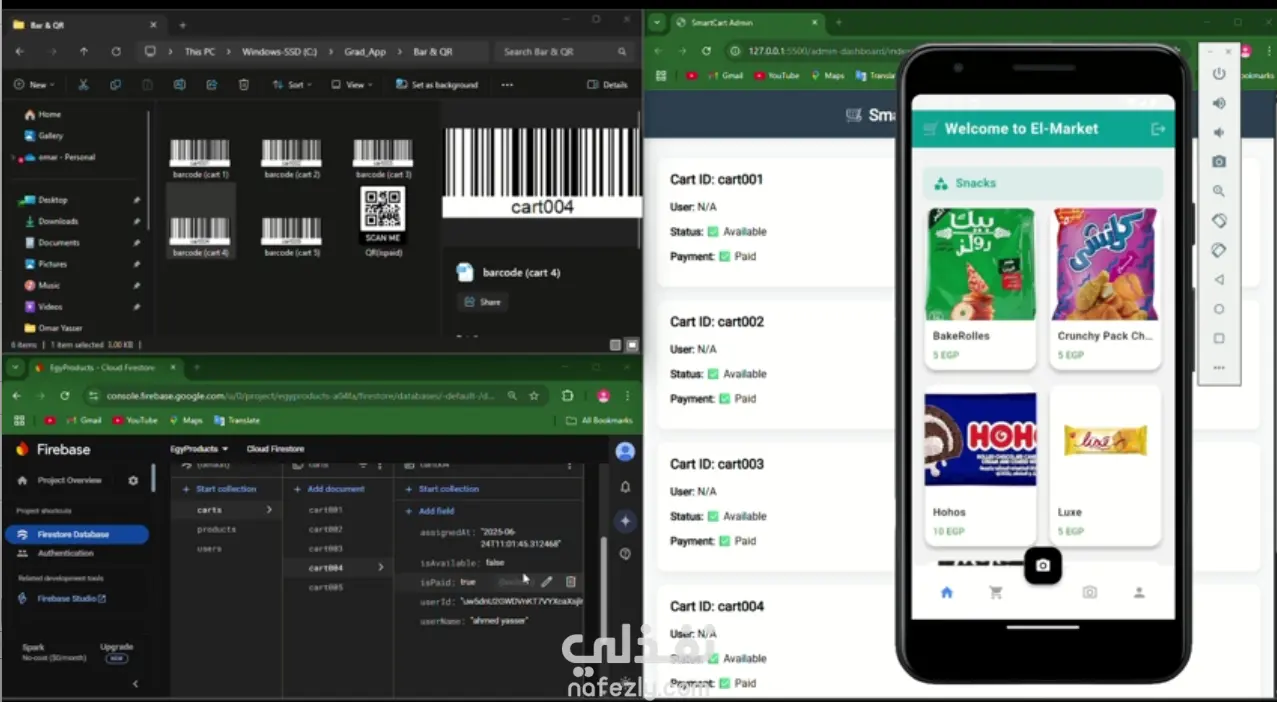1277x702 pixels.
Task: Click emulator zoom magnifier icon
Action: 1219,191
